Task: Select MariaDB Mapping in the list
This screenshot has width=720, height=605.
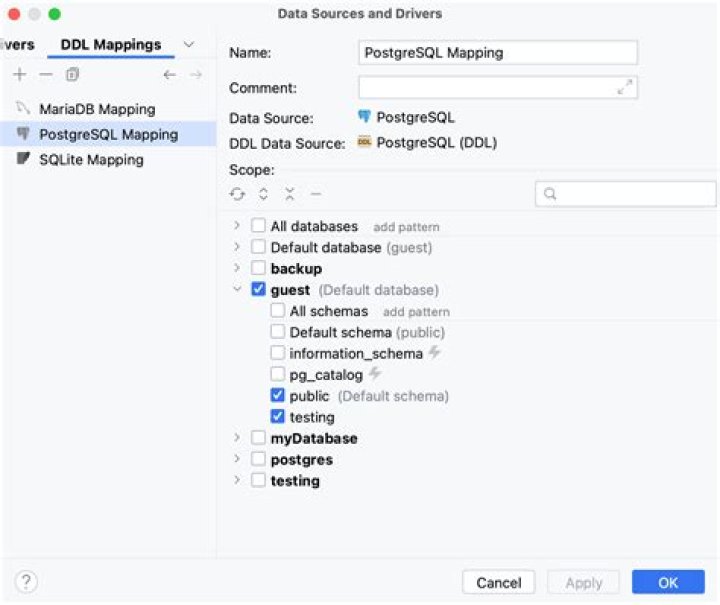Action: (108, 109)
